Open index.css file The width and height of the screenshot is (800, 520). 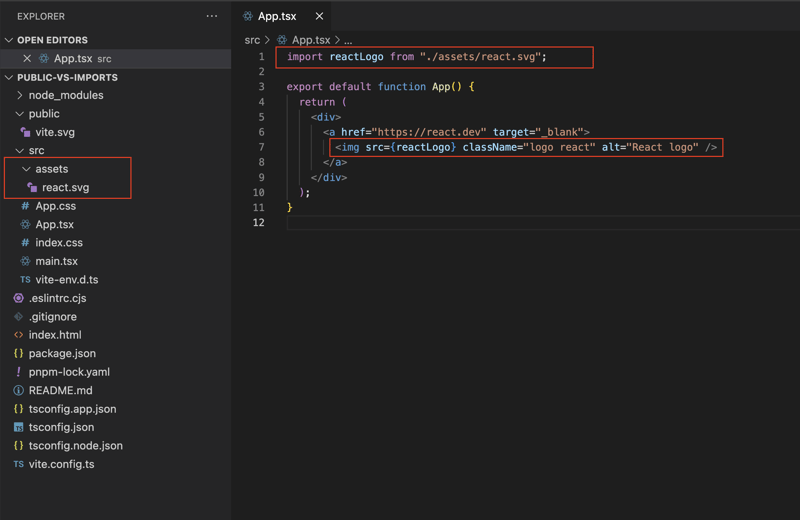coord(59,243)
